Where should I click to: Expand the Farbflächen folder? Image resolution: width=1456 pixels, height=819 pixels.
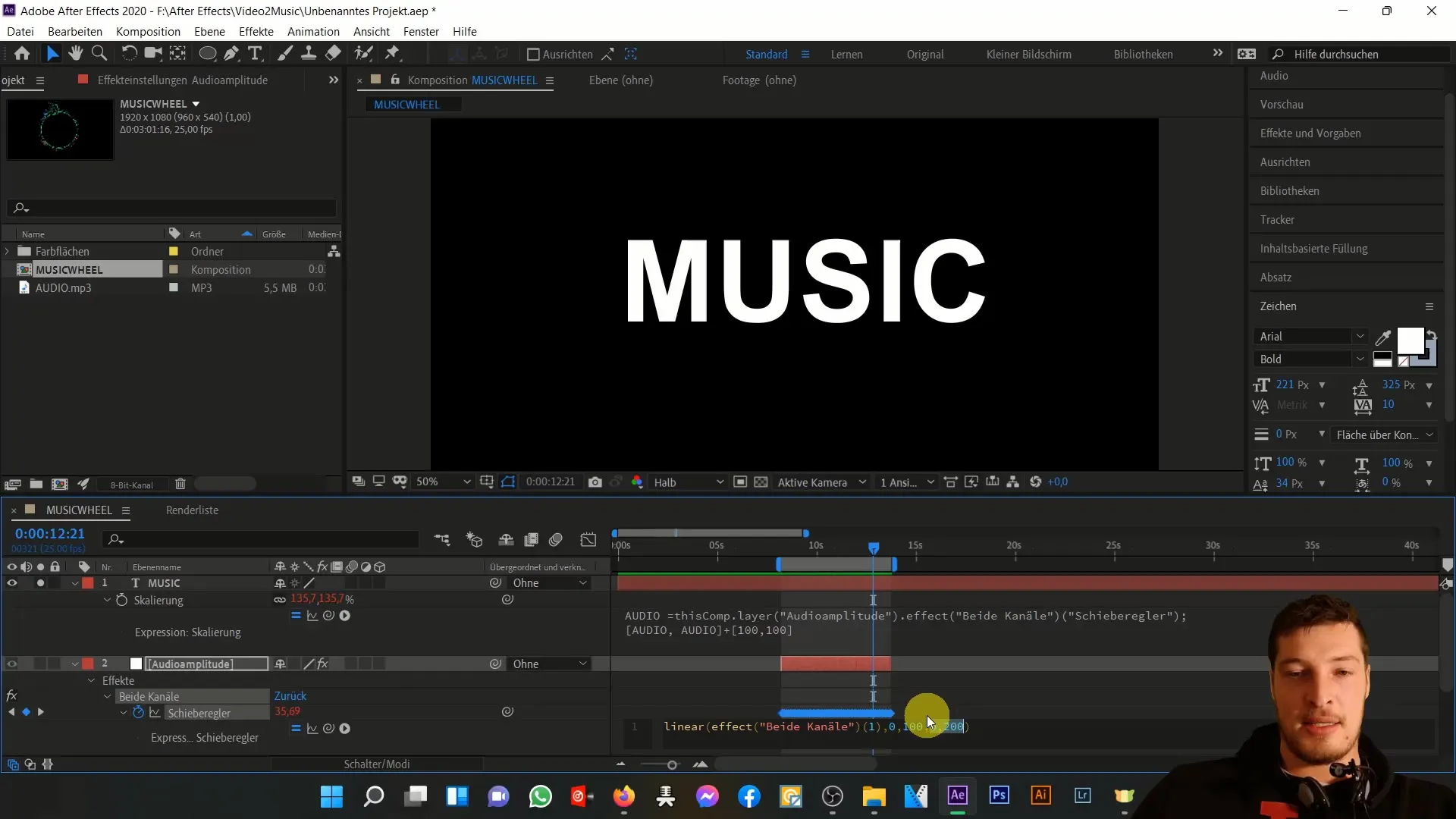(x=8, y=252)
